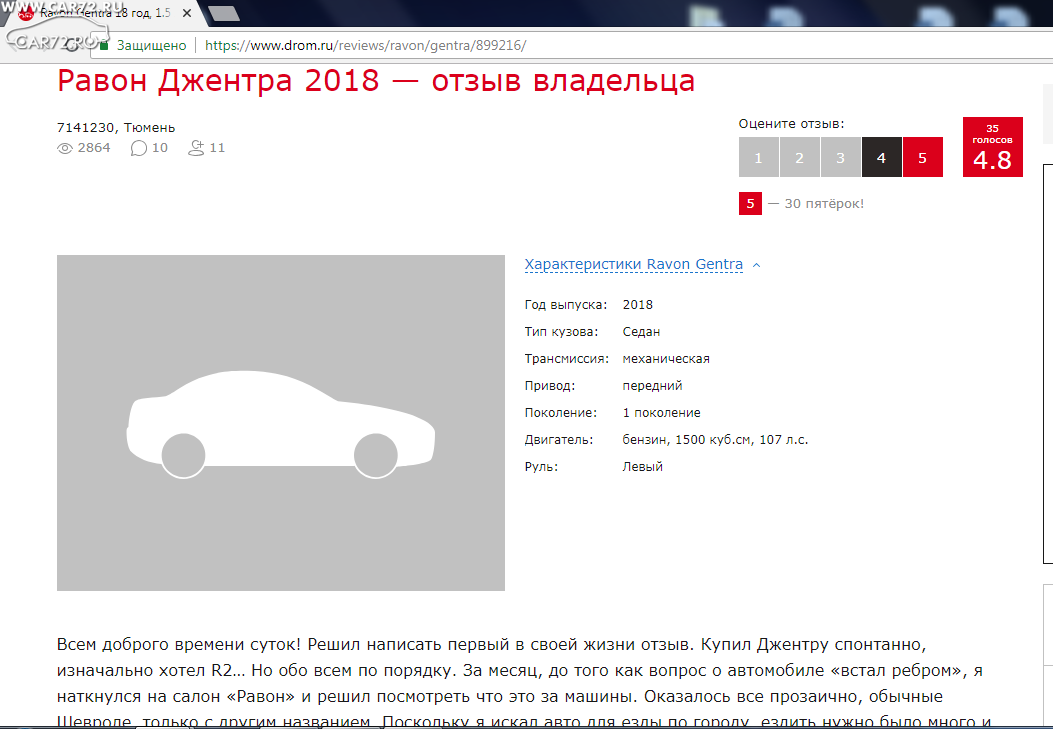This screenshot has height=729, width=1053.
Task: Click 'механическая' transmission value
Action: (x=666, y=358)
